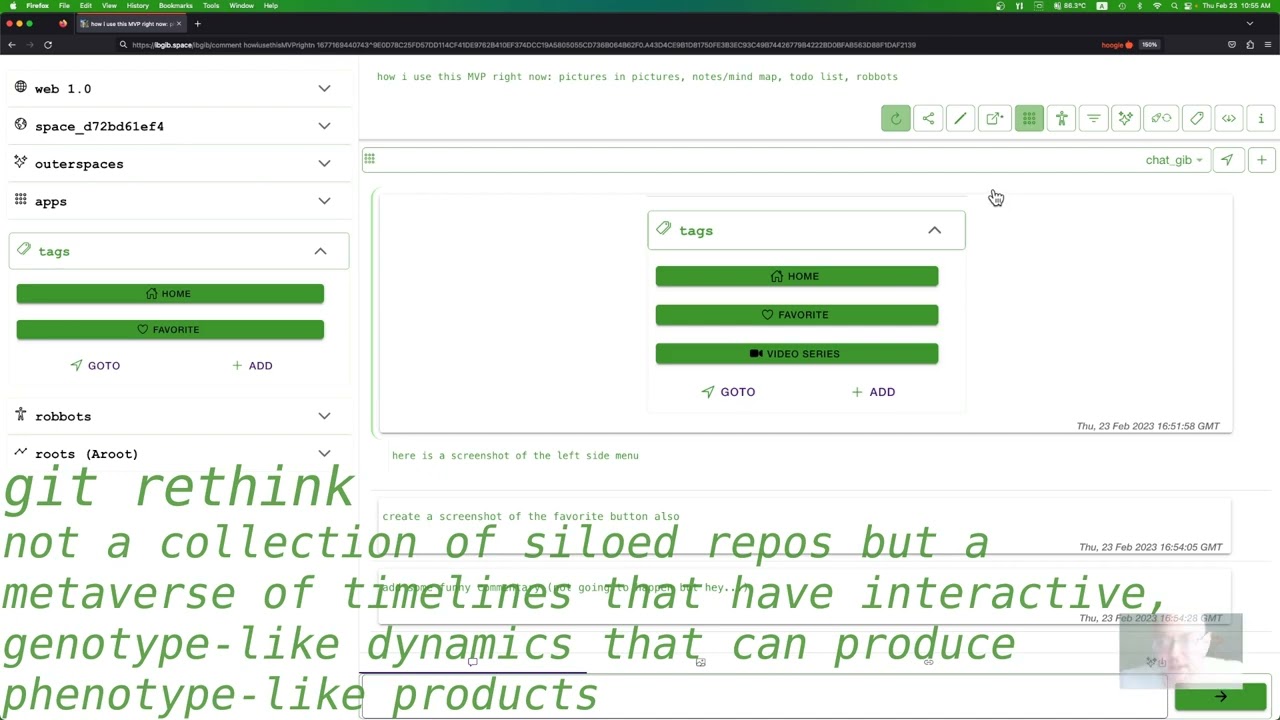Collapse the tags section in the sidebar

(x=320, y=251)
